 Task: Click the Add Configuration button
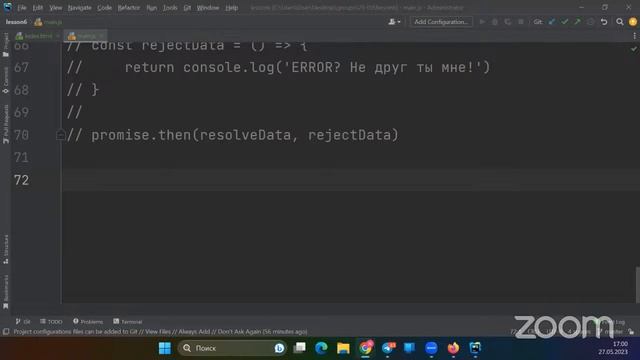coord(441,22)
